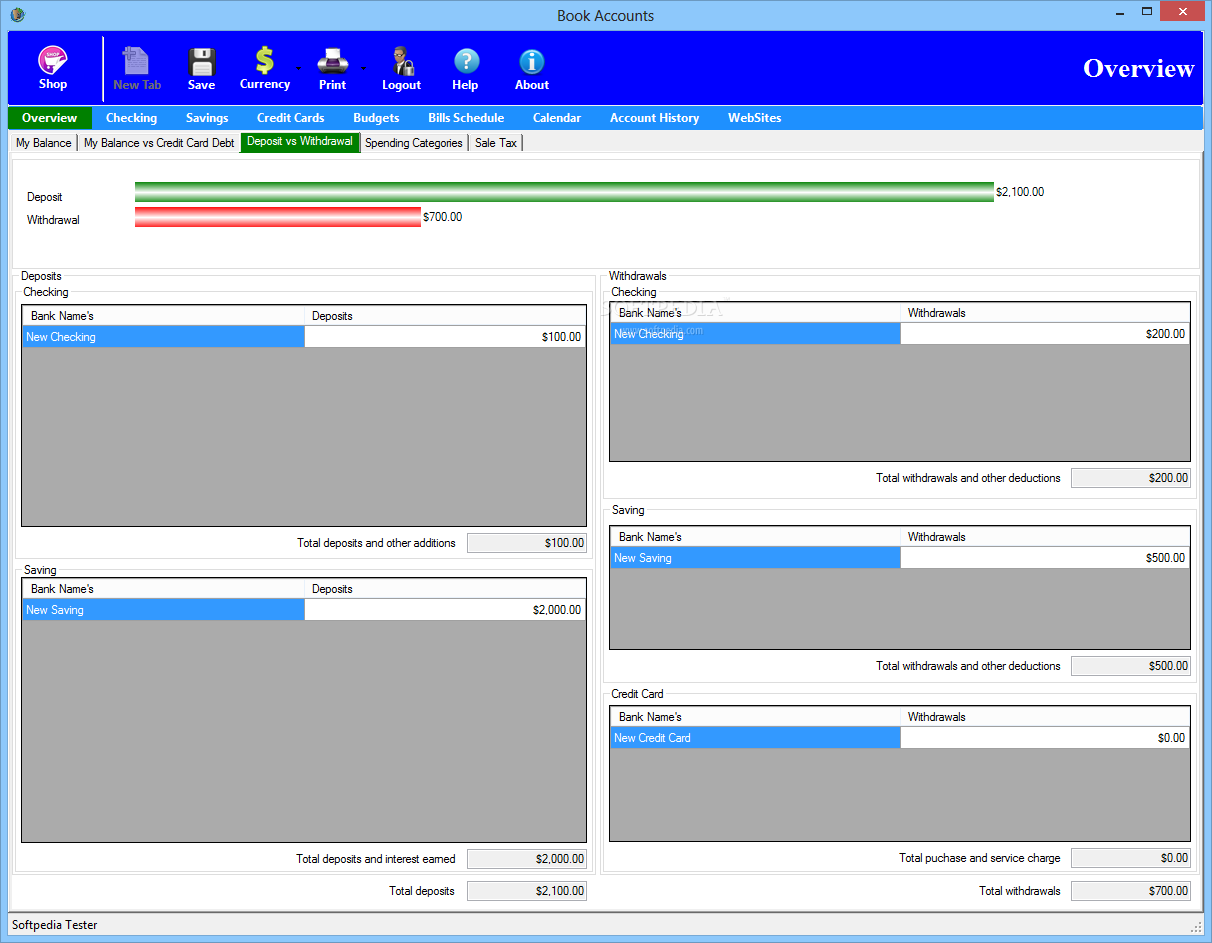1212x943 pixels.
Task: Click the $500.00 withdrawal cell
Action: (x=1045, y=558)
